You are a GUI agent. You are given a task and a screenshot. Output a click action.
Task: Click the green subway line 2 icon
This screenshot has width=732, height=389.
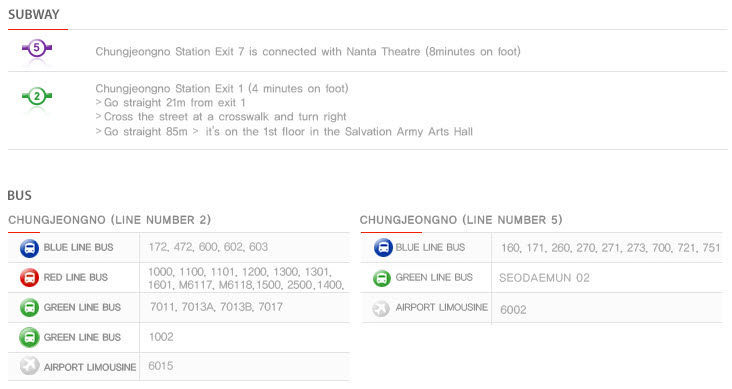pos(37,97)
